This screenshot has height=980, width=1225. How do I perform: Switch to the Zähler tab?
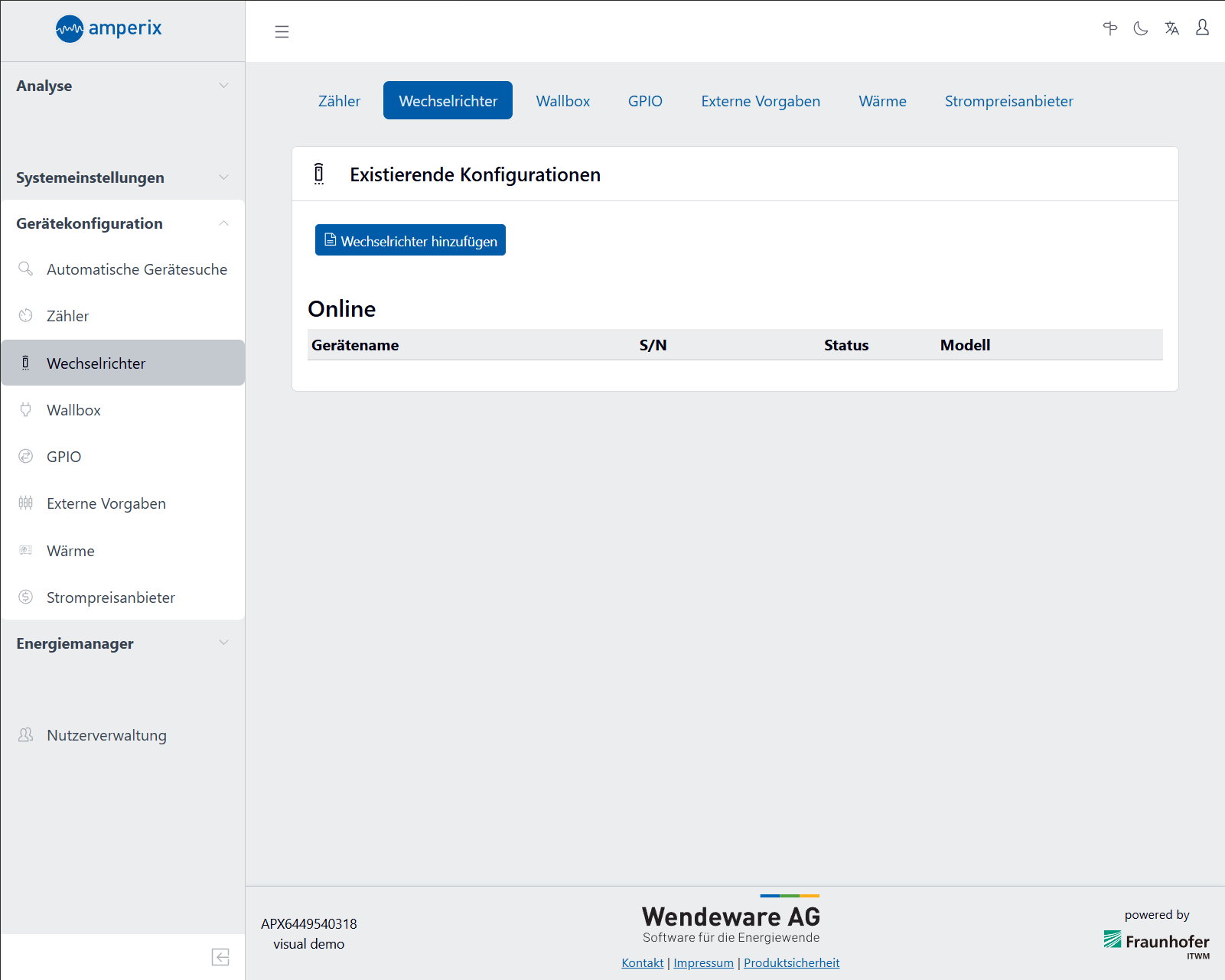[x=339, y=101]
